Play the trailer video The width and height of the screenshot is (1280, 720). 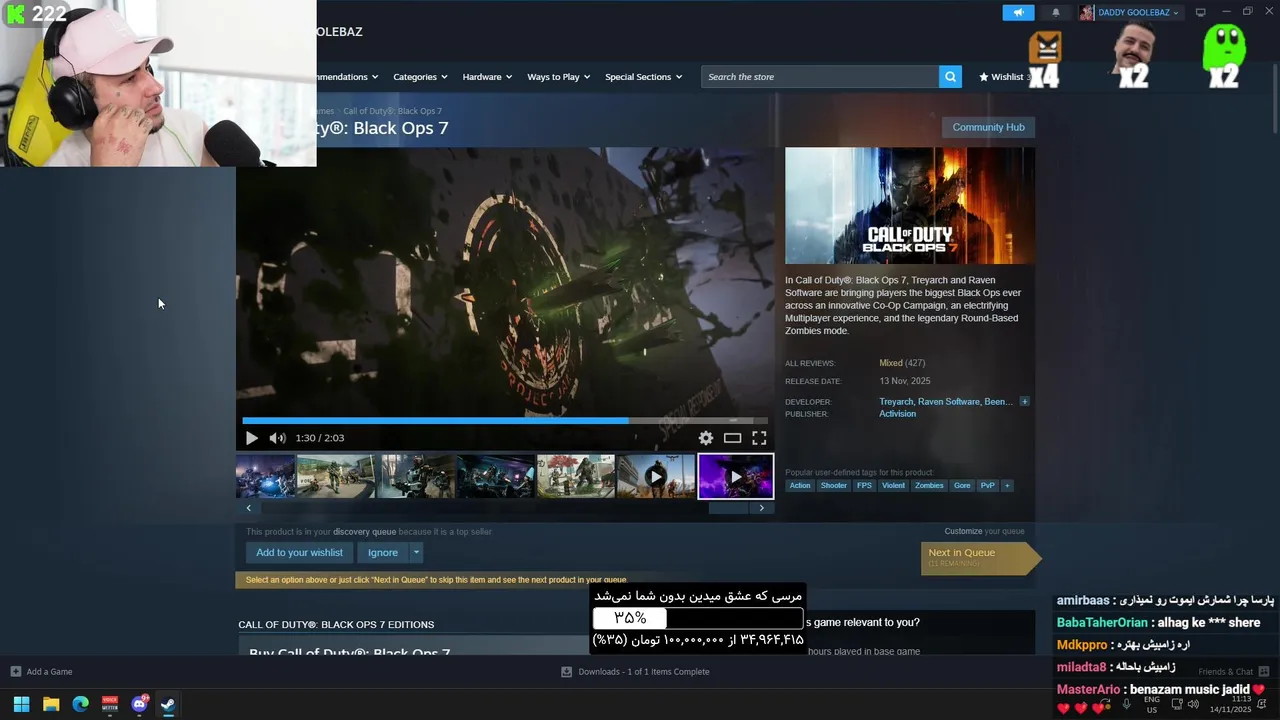(251, 438)
